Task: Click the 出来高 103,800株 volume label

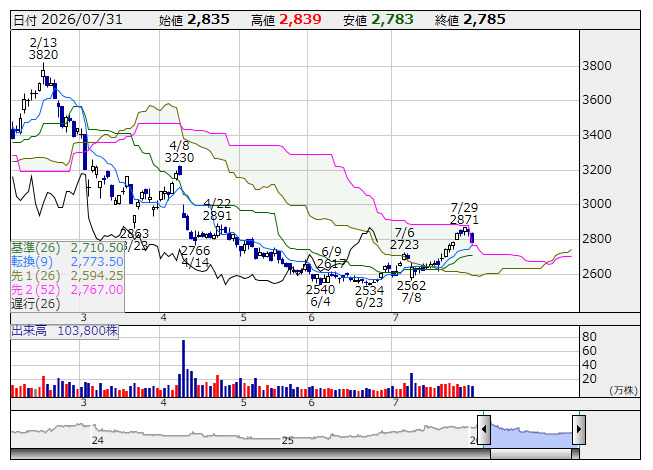Action: click(x=65, y=331)
